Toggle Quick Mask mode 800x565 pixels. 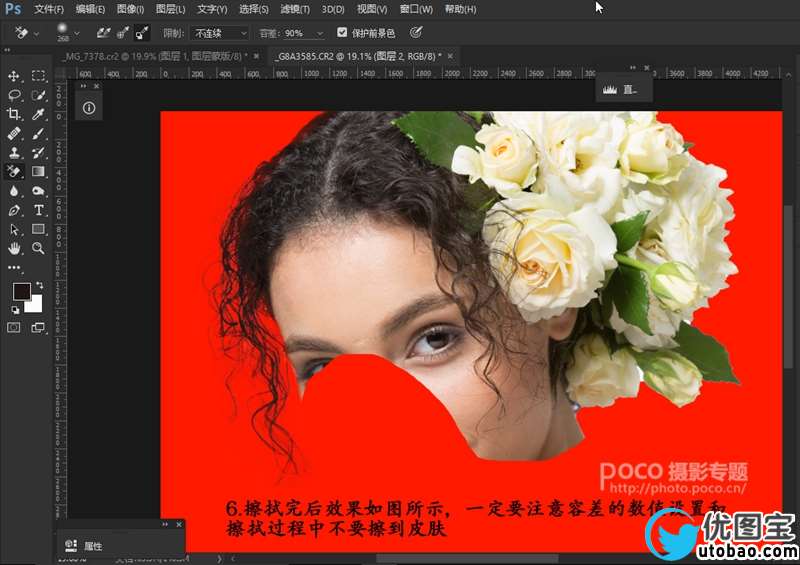coord(14,327)
